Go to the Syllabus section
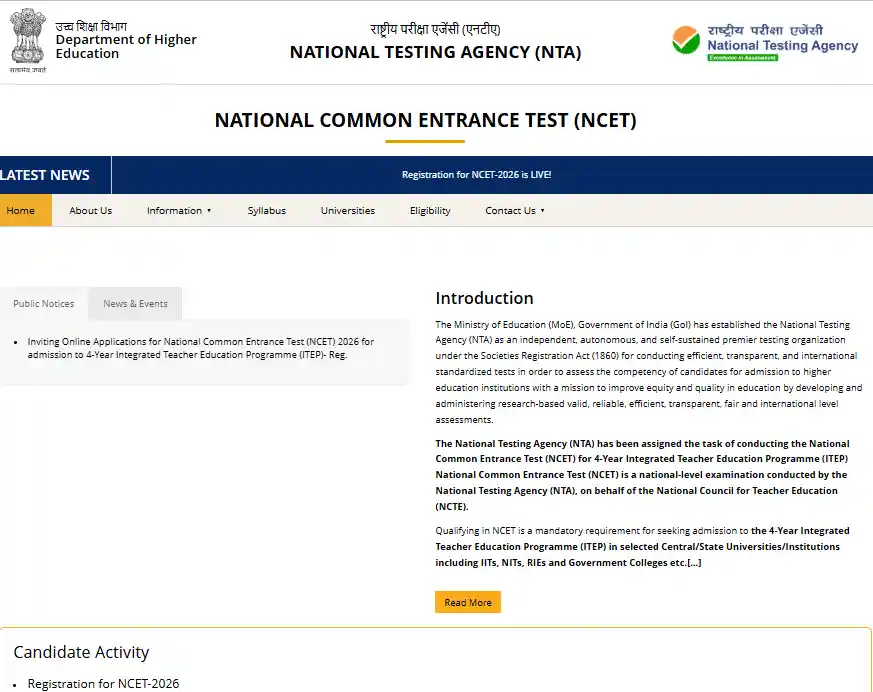The image size is (873, 692). [x=266, y=211]
